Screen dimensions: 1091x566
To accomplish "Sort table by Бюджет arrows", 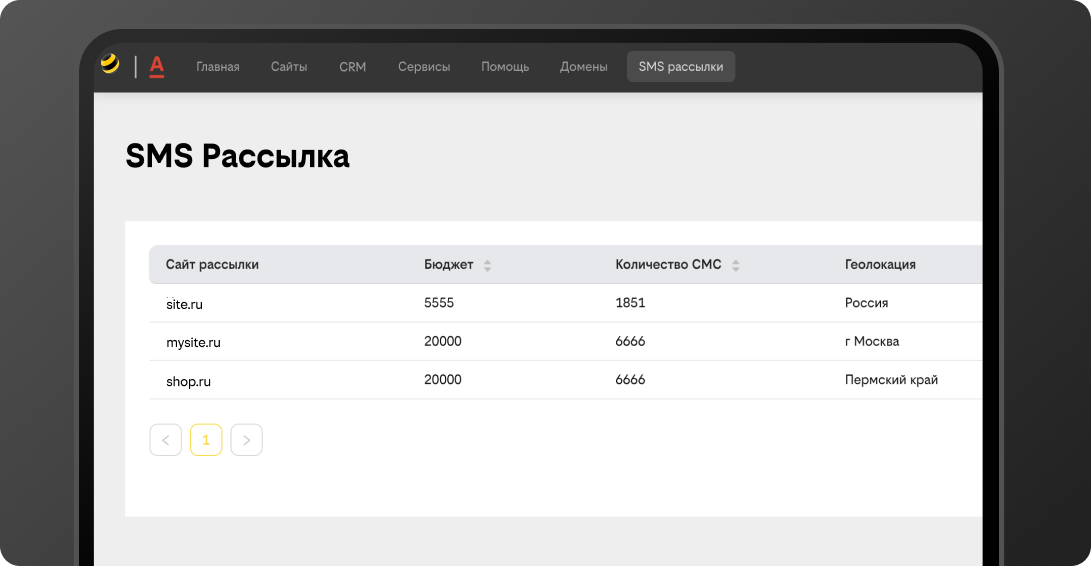I will point(487,265).
